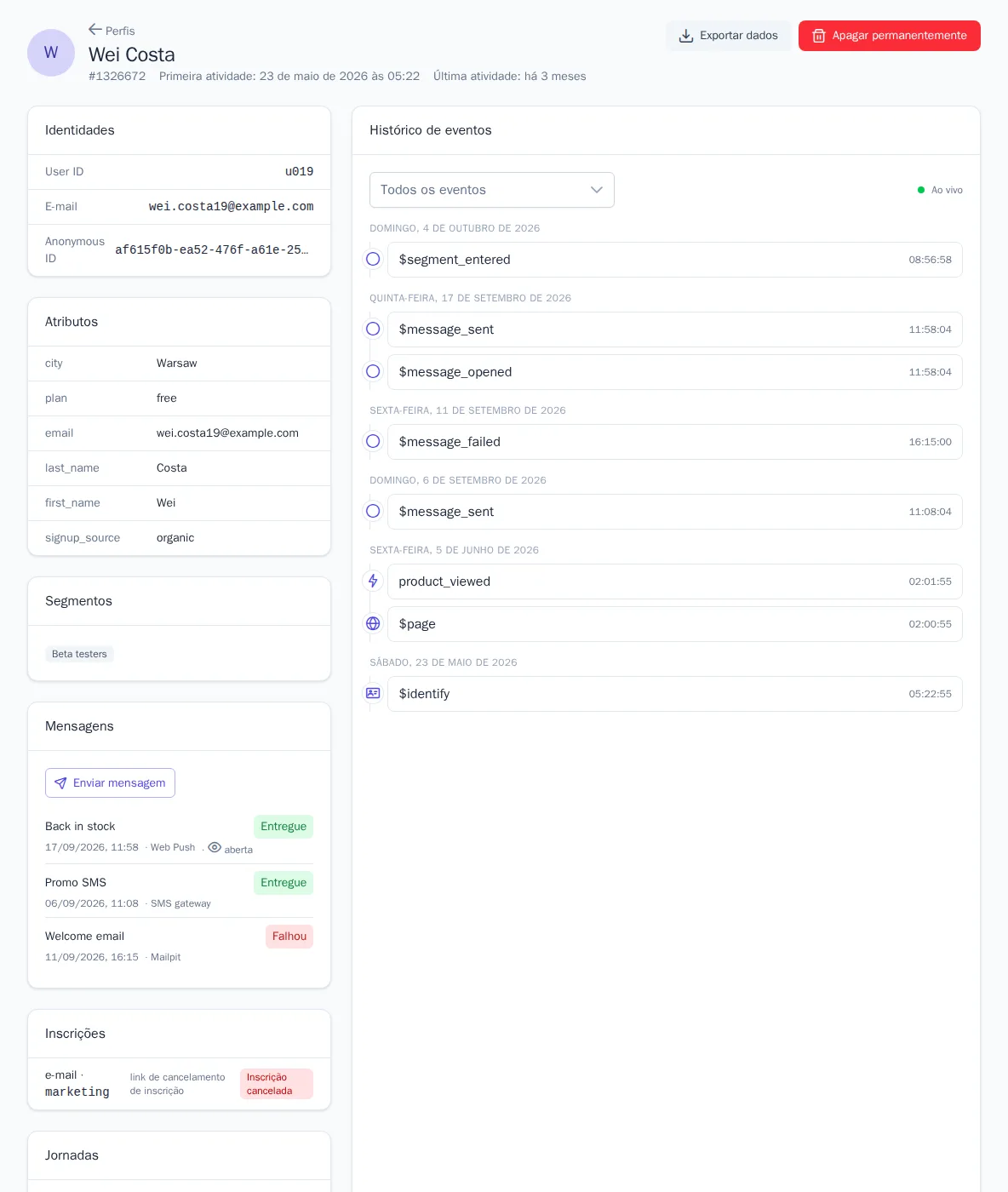Click the circle marker for $message_failed event
1008x1192 pixels.
coord(373,441)
